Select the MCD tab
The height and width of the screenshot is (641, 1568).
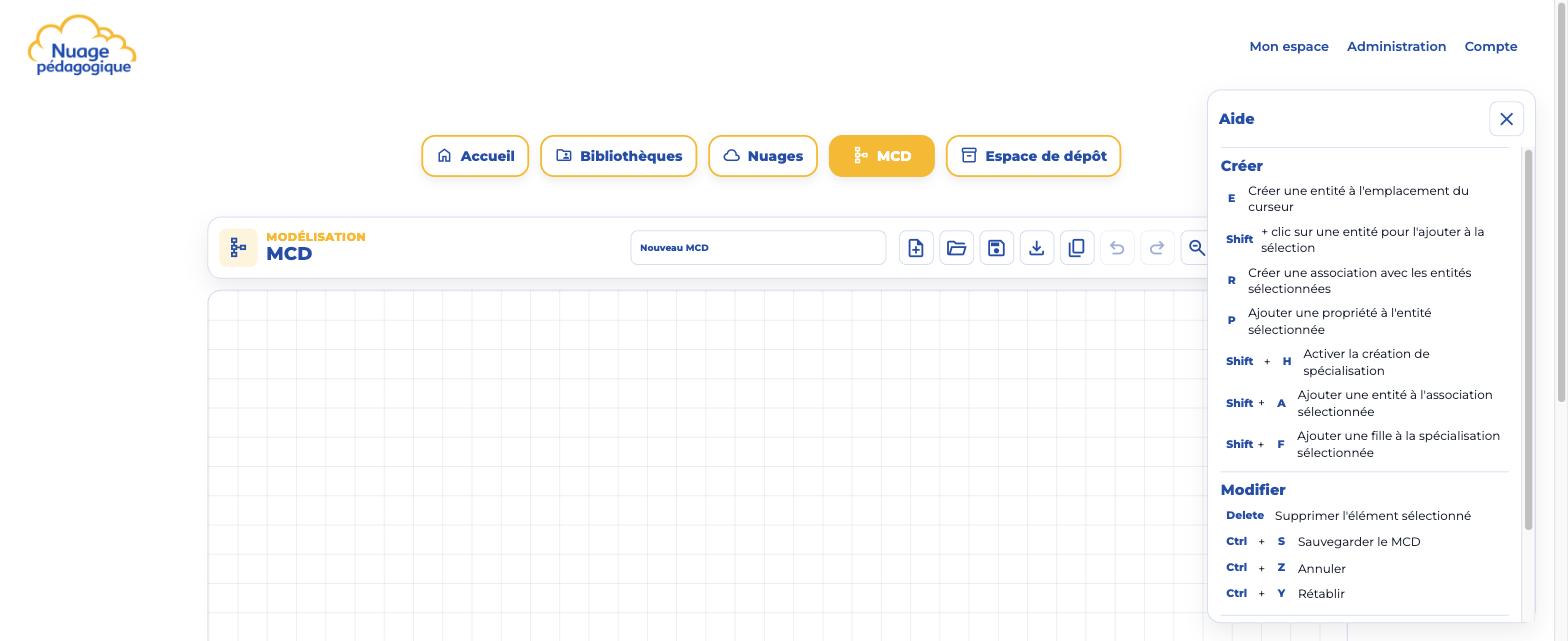point(882,156)
